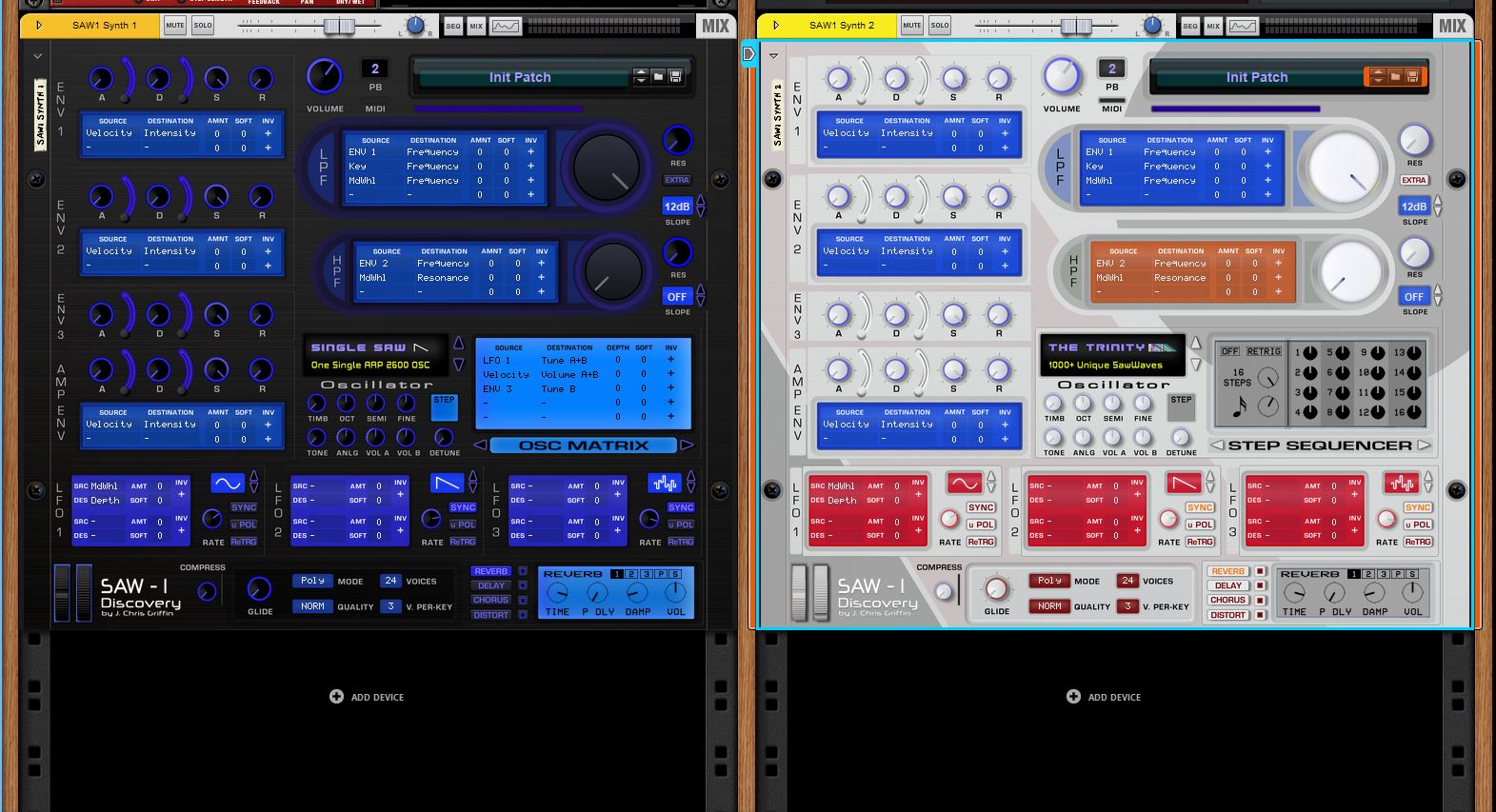This screenshot has height=812, width=1496.
Task: Add device in right rack column
Action: pyautogui.click(x=1104, y=697)
